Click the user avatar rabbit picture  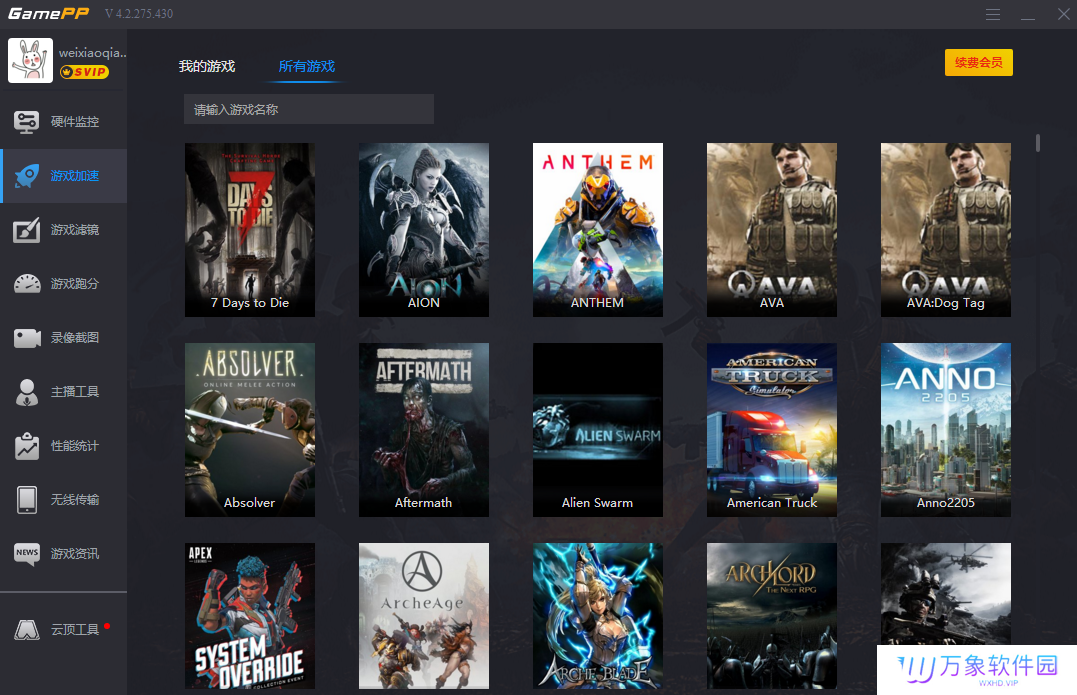coord(30,60)
